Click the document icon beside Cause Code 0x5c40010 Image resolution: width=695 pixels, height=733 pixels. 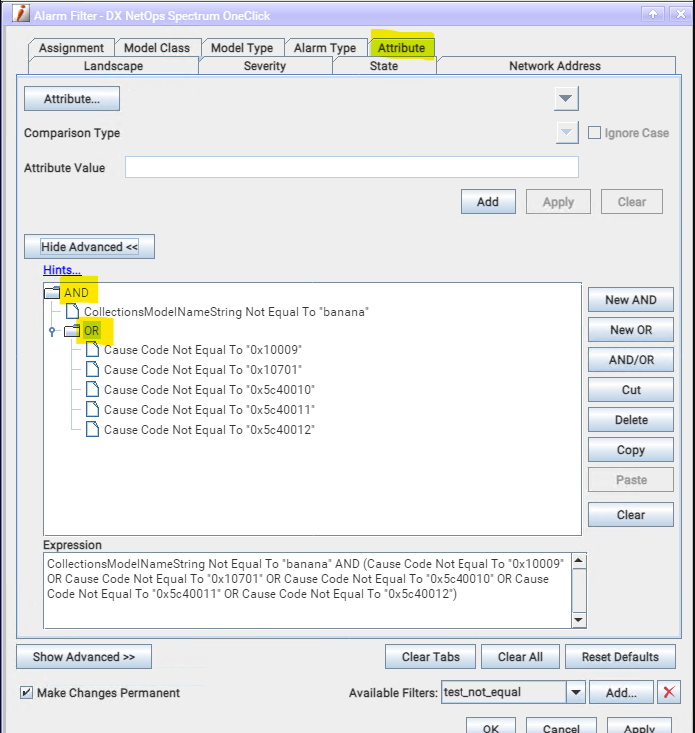(x=93, y=389)
